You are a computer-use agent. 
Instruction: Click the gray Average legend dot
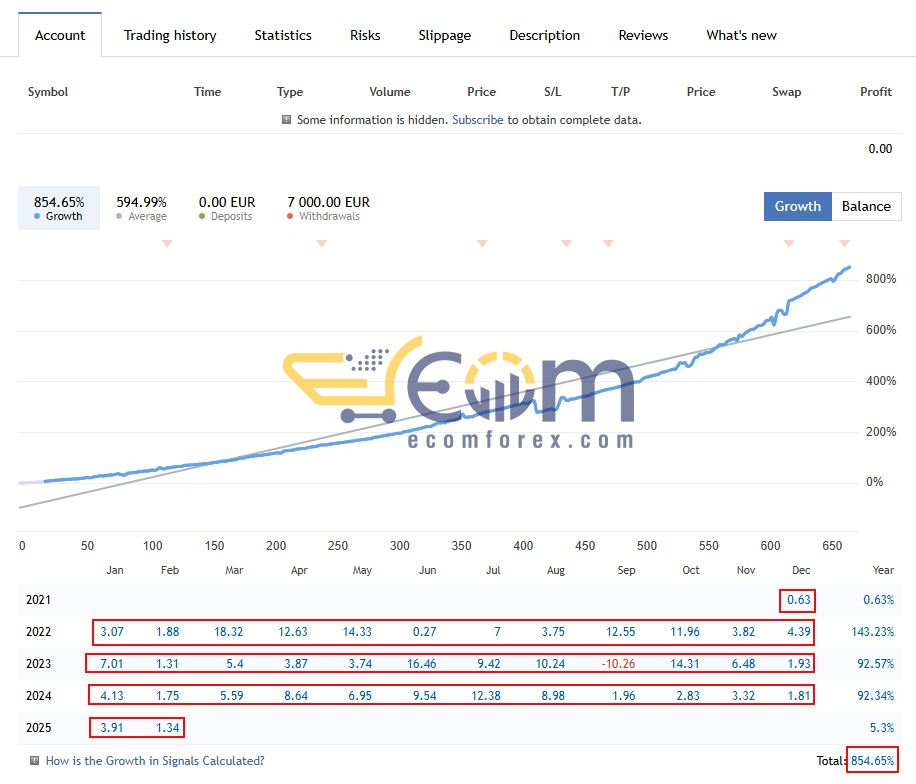coord(119,216)
